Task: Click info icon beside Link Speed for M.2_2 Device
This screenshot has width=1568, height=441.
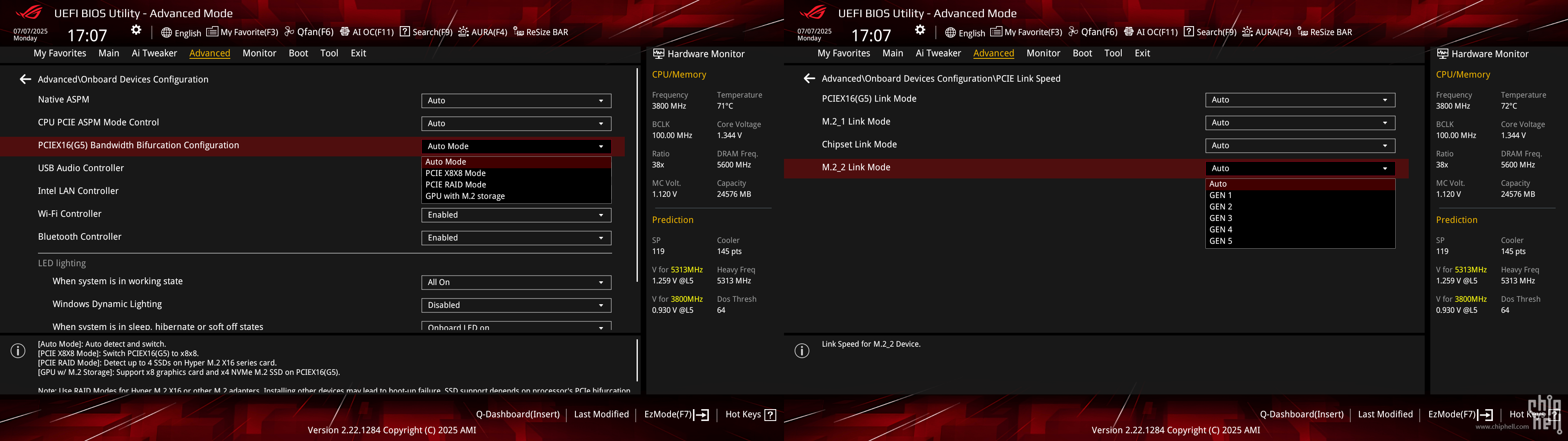Action: pos(802,351)
